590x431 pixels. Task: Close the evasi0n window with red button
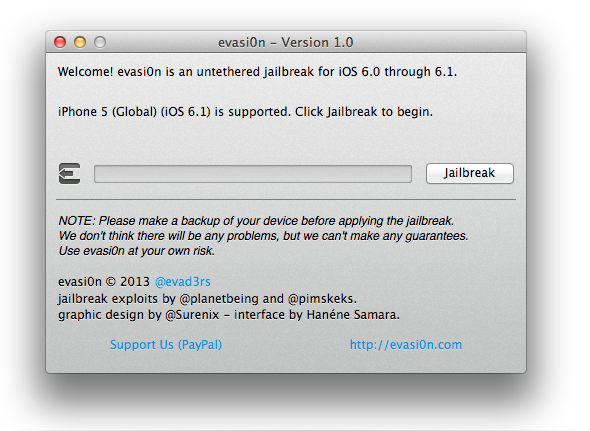60,42
